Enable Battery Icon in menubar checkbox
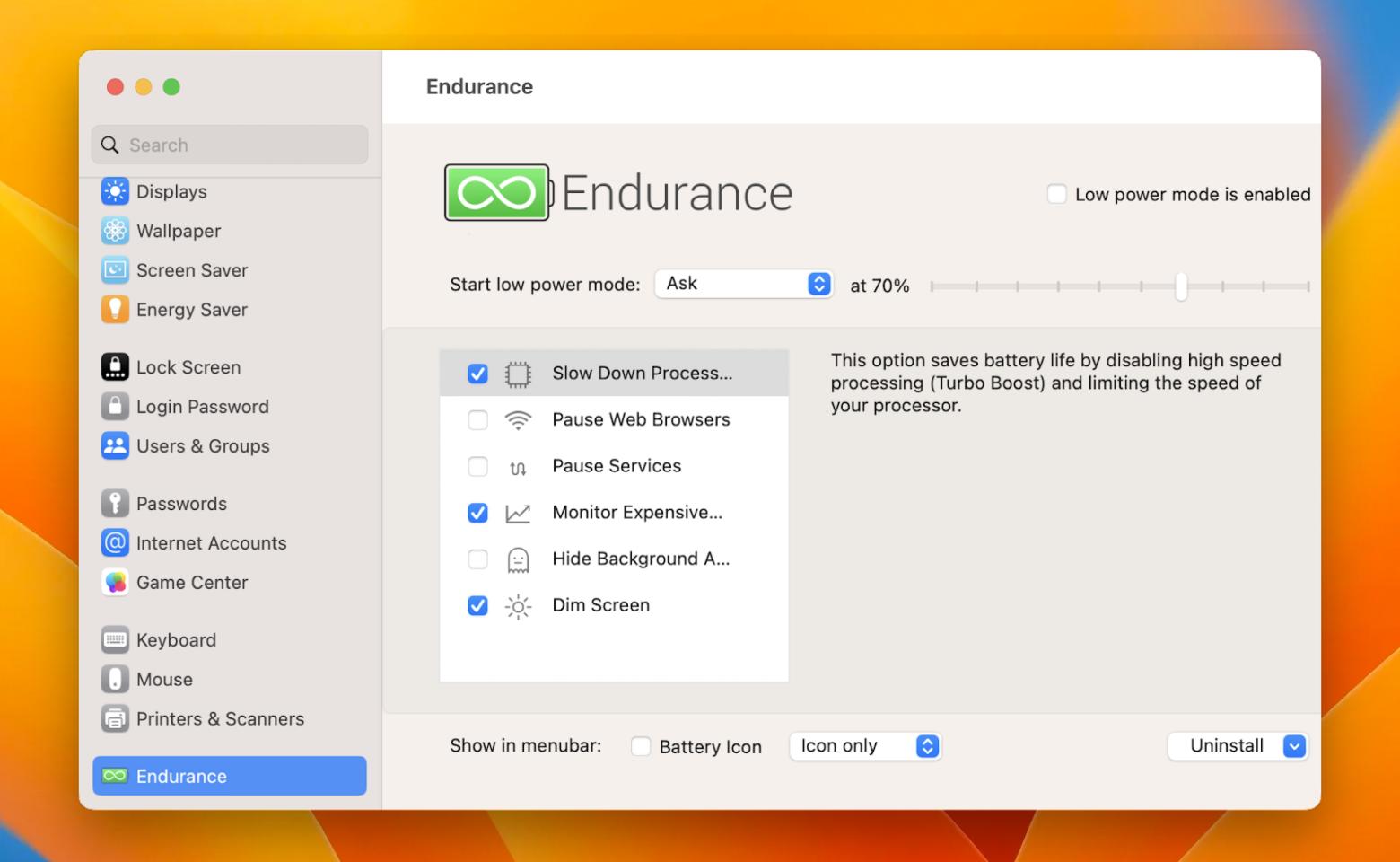Viewport: 1400px width, 862px height. click(641, 746)
